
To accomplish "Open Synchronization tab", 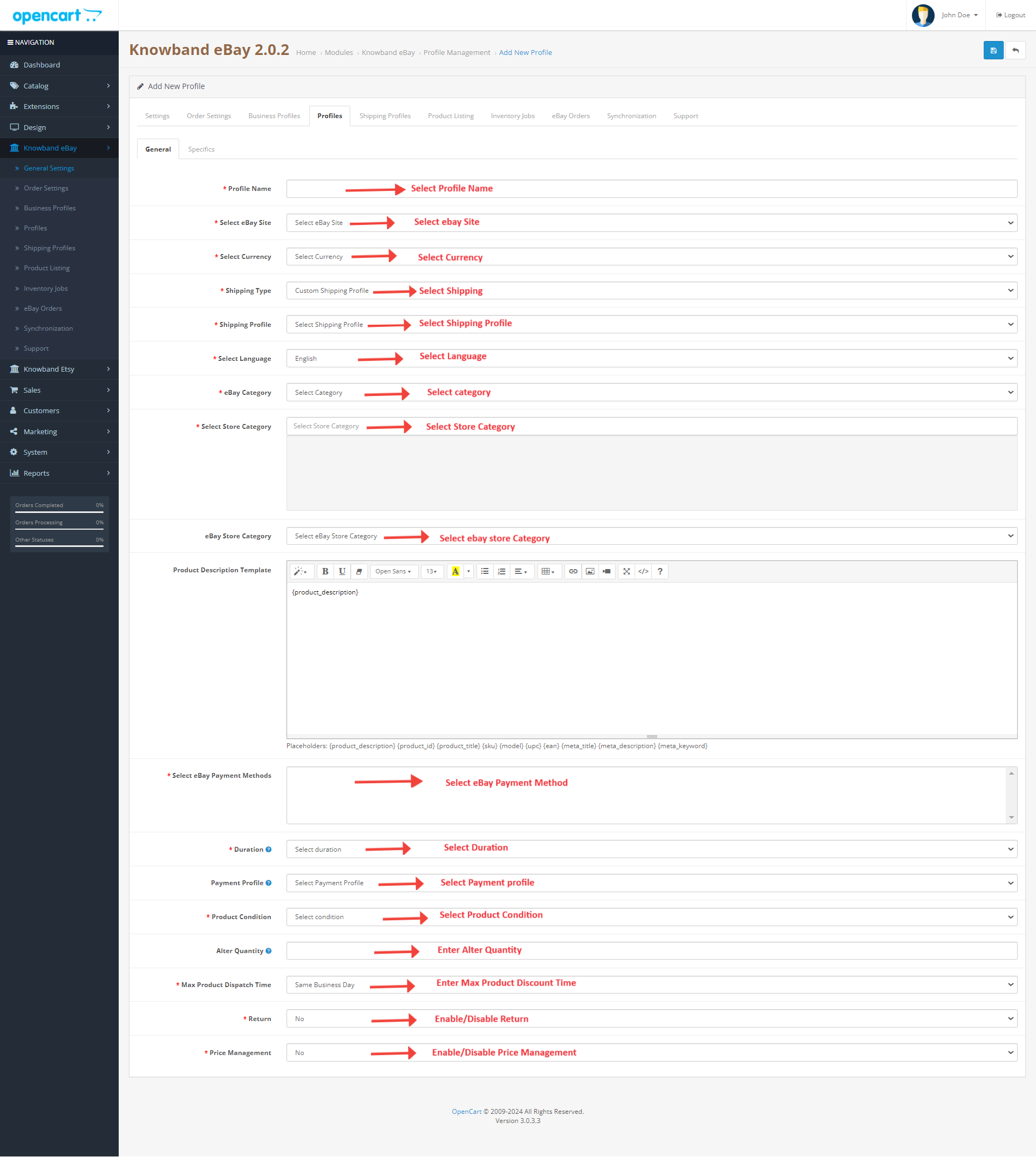I will tap(631, 116).
